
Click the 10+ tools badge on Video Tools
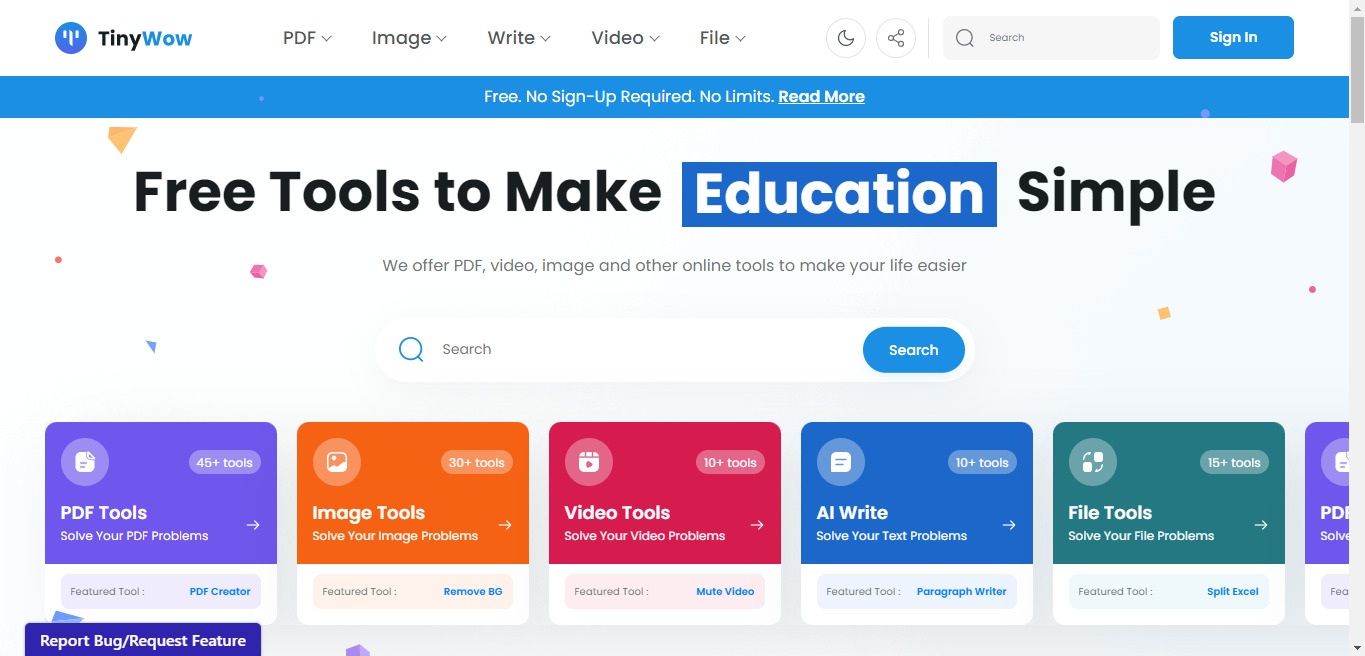click(x=730, y=462)
